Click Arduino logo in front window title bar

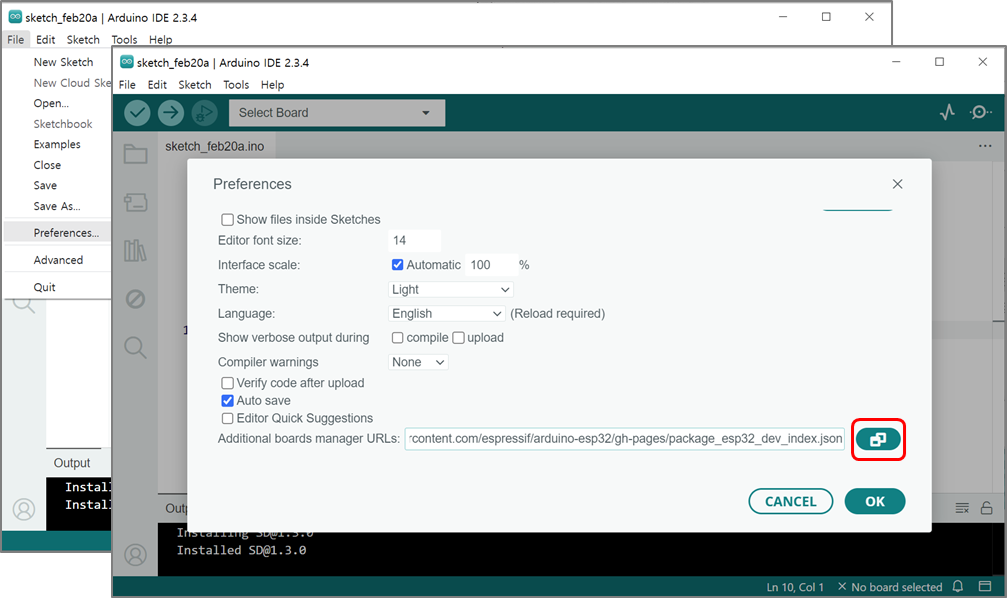click(127, 62)
